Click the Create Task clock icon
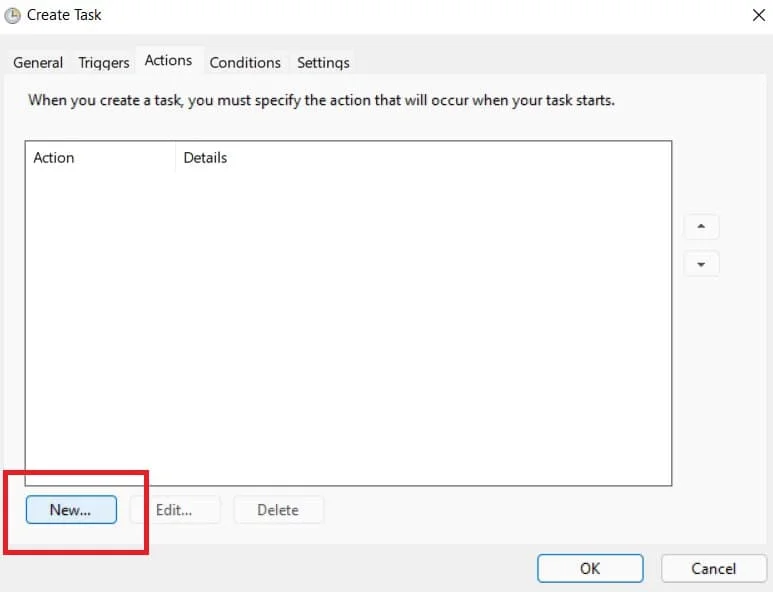 point(13,15)
